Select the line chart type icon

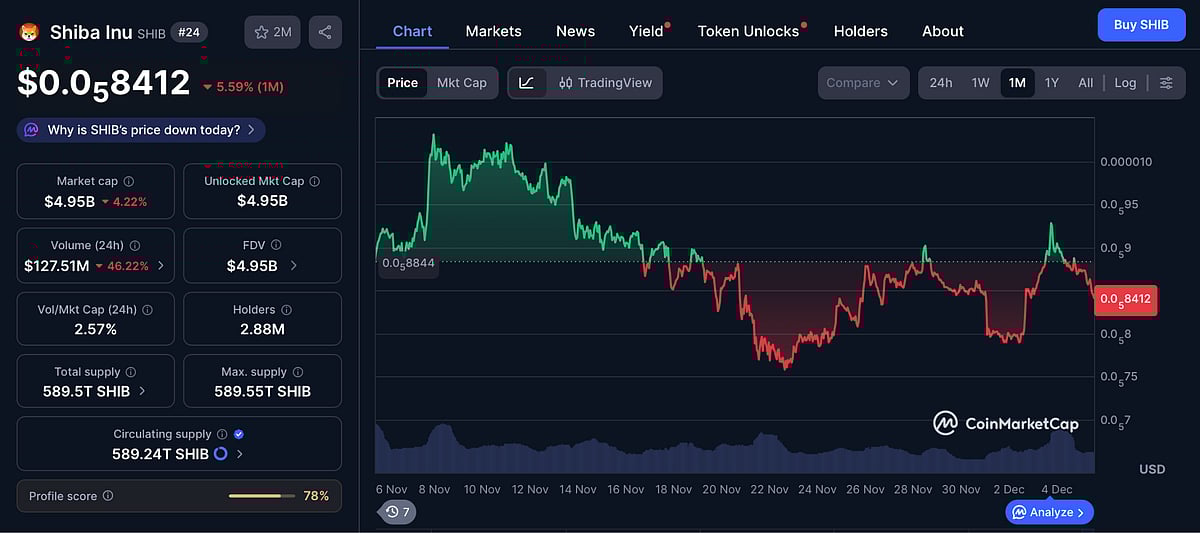click(527, 83)
